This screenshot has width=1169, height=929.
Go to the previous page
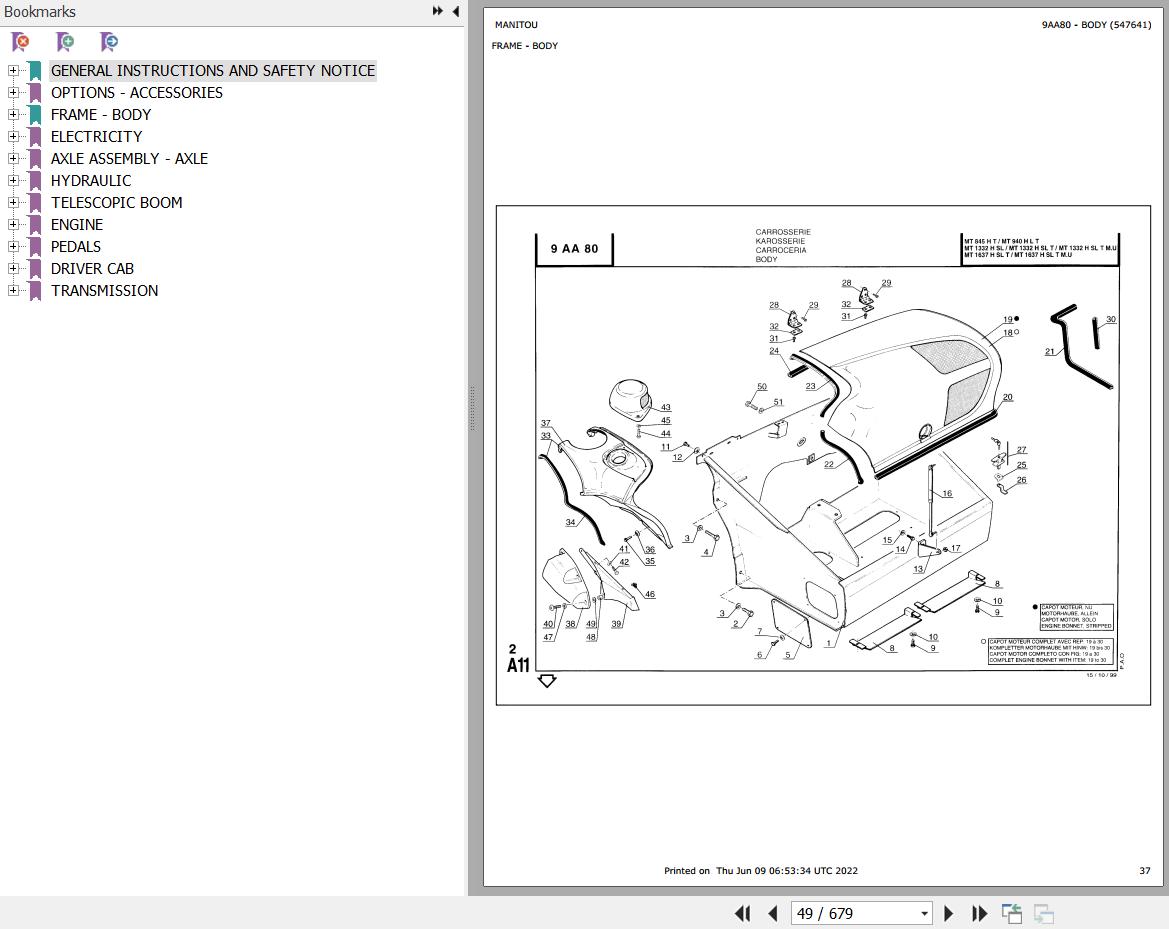tap(773, 913)
